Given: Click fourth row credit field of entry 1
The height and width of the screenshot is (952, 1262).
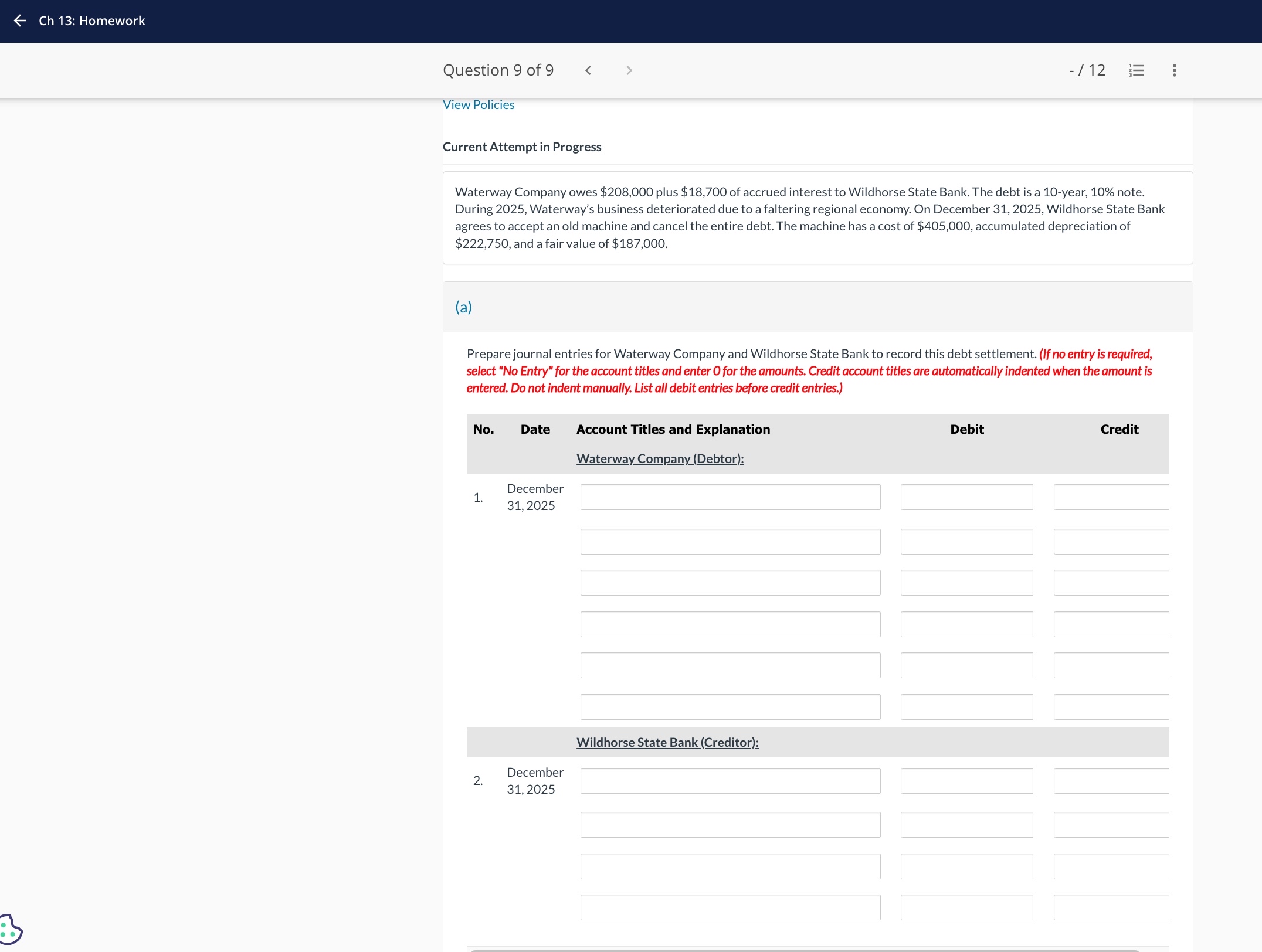Looking at the screenshot, I should [1110, 624].
